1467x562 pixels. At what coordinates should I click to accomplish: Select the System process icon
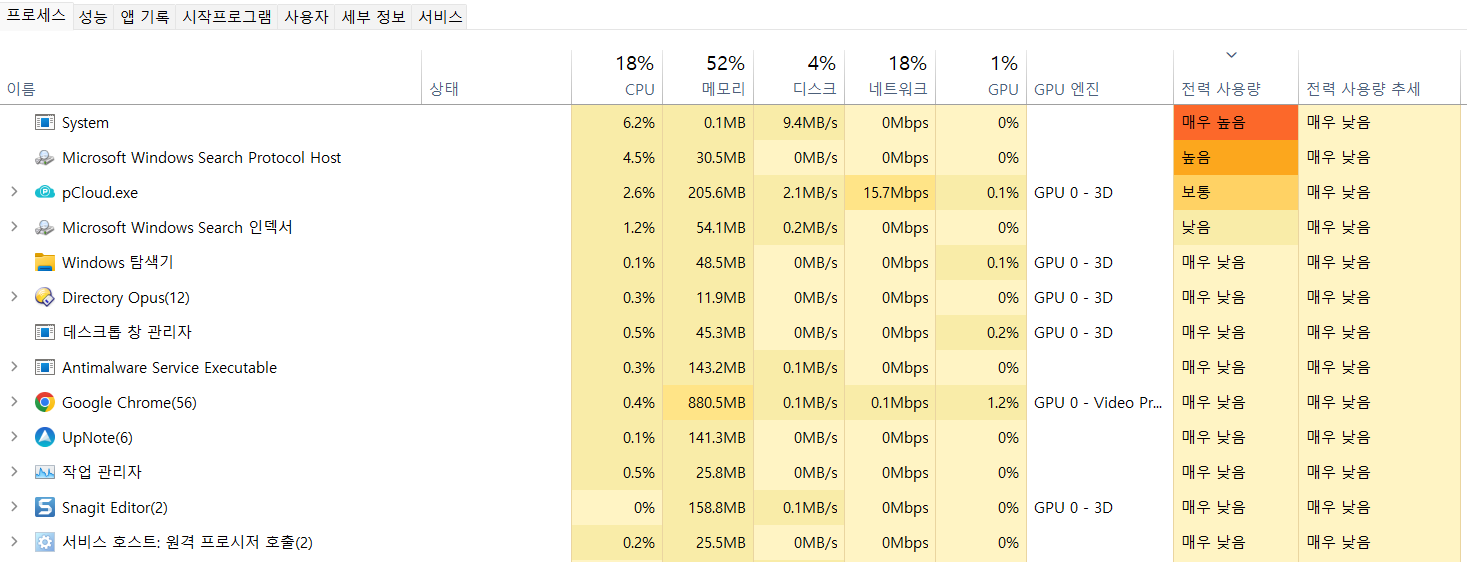(44, 123)
